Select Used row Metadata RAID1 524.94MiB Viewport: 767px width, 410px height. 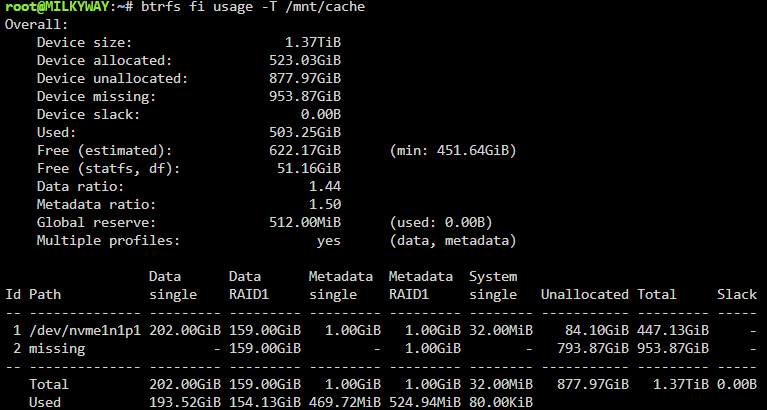click(425, 403)
